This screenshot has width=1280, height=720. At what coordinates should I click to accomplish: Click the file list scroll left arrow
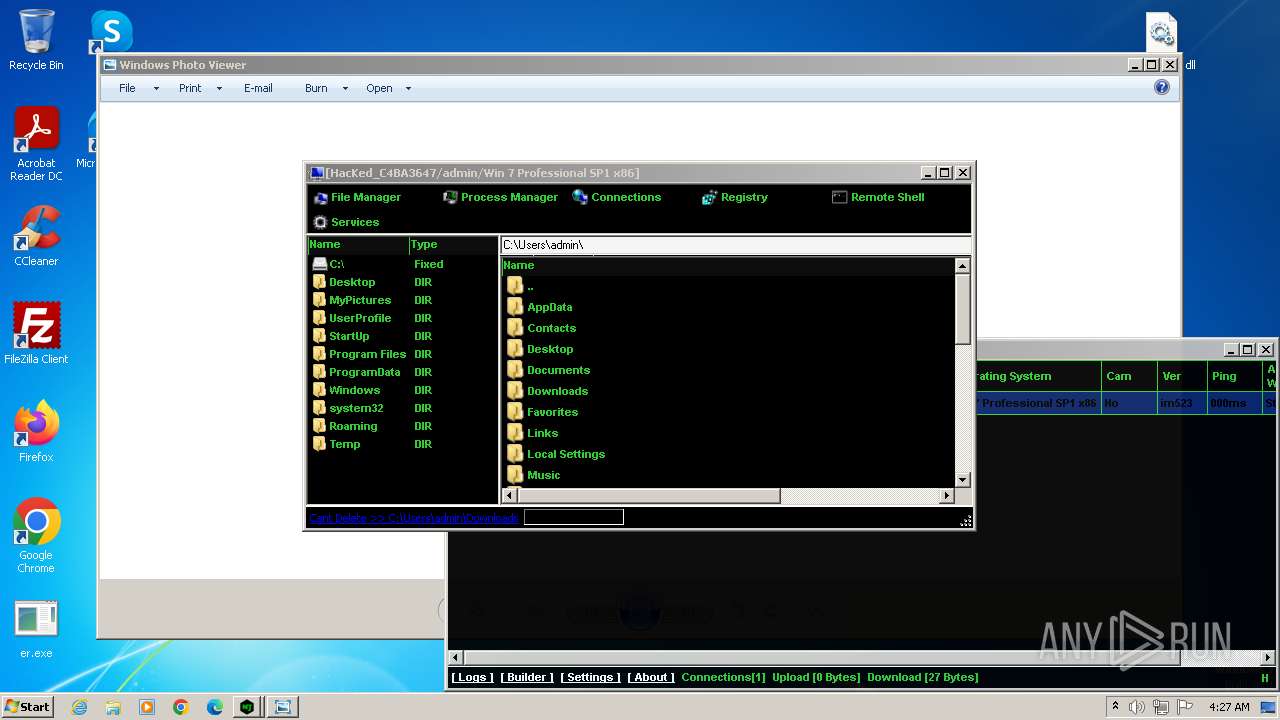(508, 495)
